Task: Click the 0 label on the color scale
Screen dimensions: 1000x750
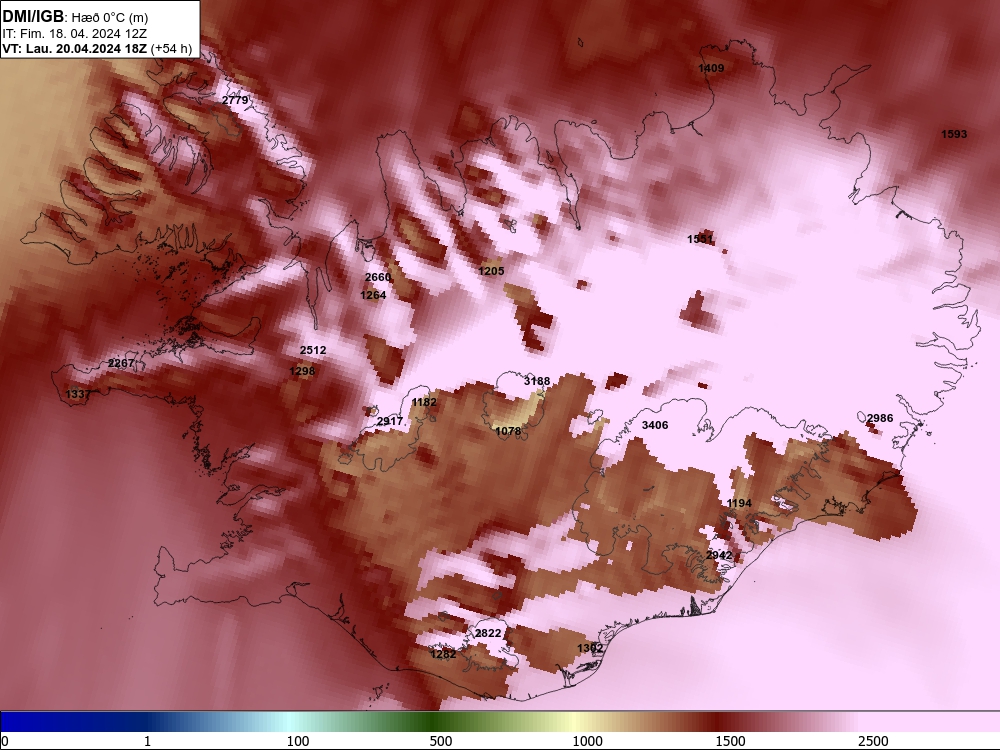Action: 5,741
